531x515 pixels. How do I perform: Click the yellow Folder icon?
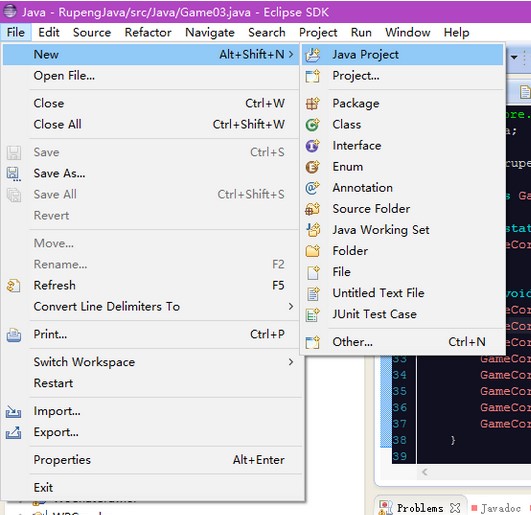pos(313,251)
